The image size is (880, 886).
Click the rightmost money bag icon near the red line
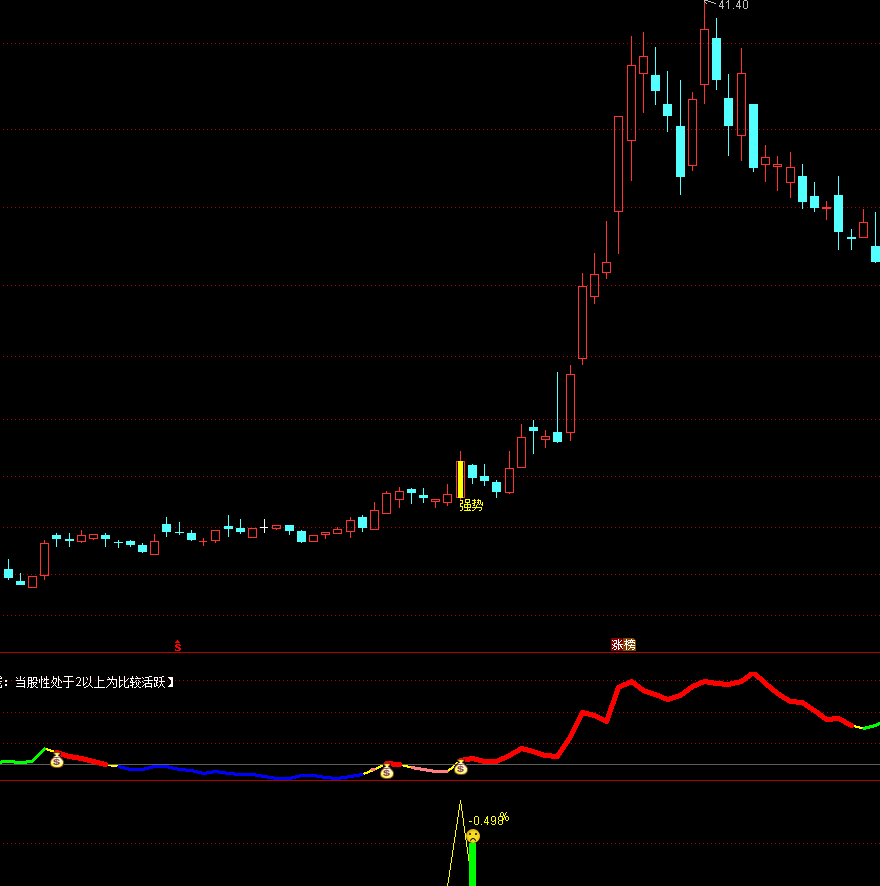coord(460,770)
